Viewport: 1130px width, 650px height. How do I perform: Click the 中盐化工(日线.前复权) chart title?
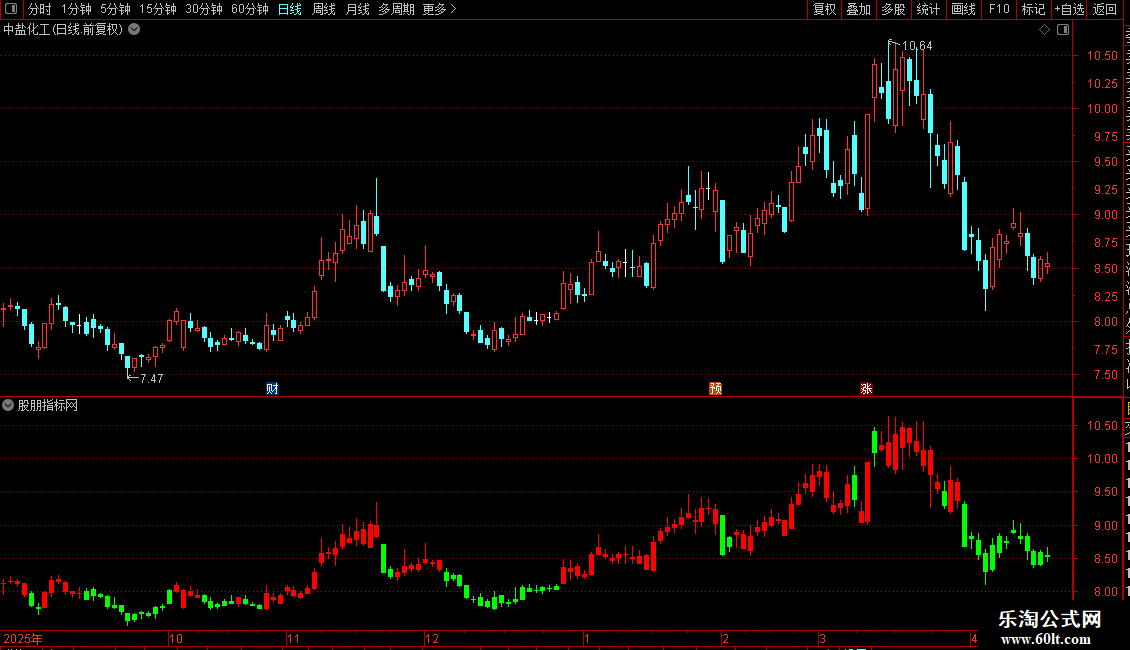(63, 30)
